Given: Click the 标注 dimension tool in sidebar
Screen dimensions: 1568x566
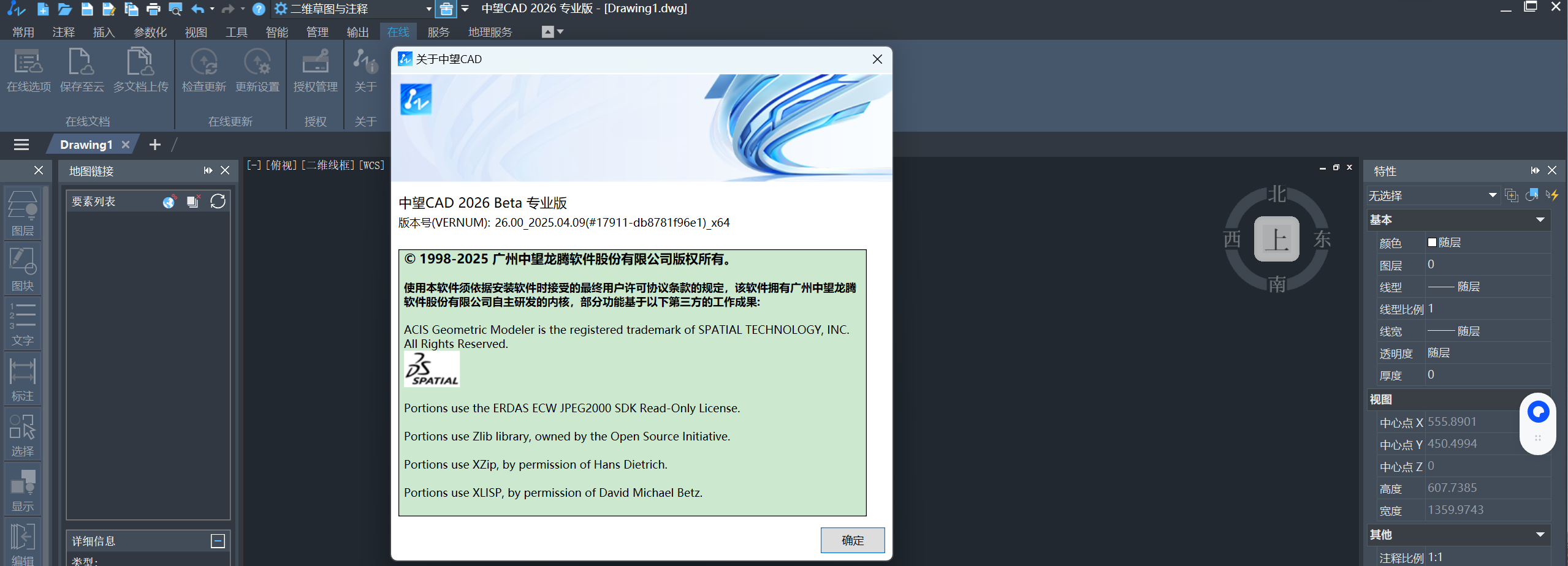Looking at the screenshot, I should (23, 379).
